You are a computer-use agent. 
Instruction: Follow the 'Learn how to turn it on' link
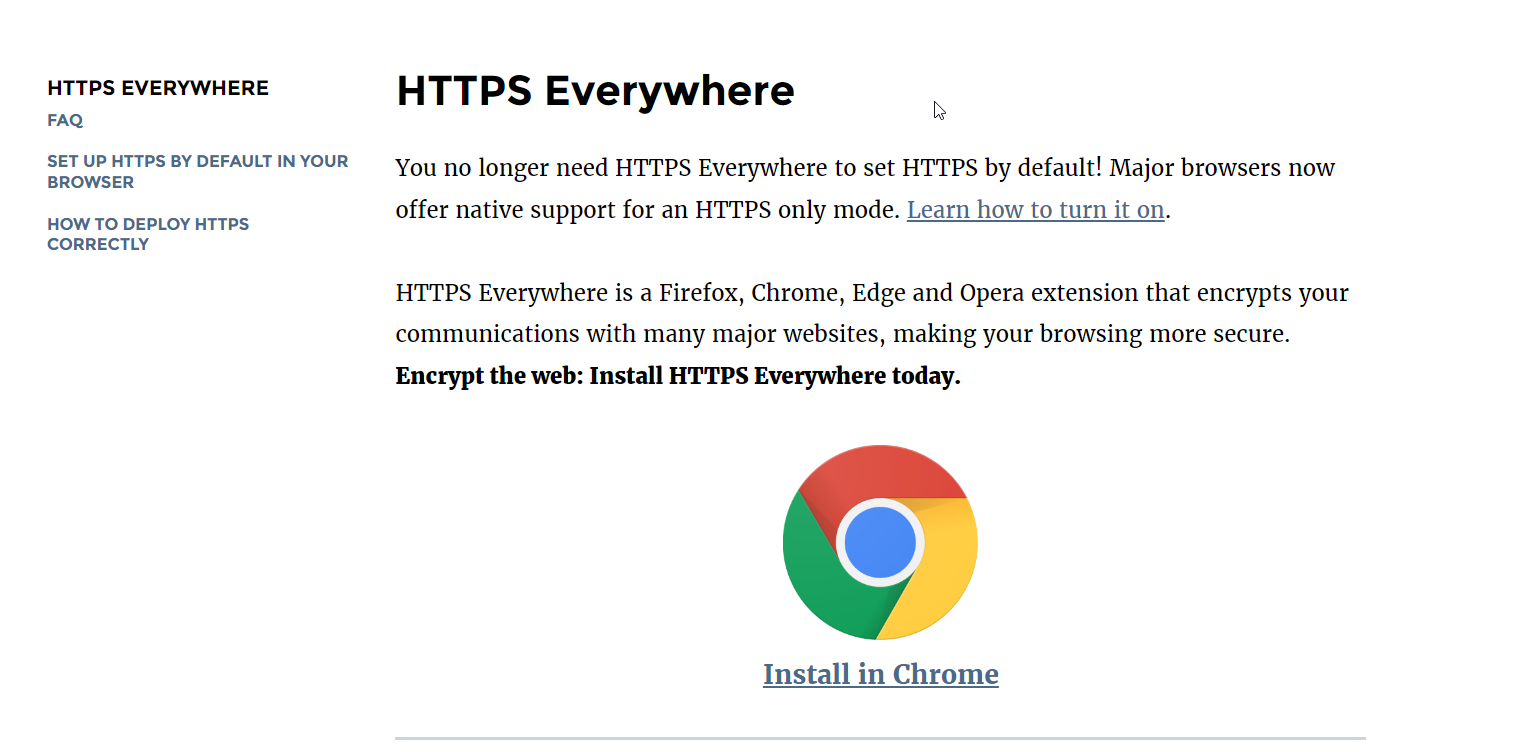point(1035,210)
